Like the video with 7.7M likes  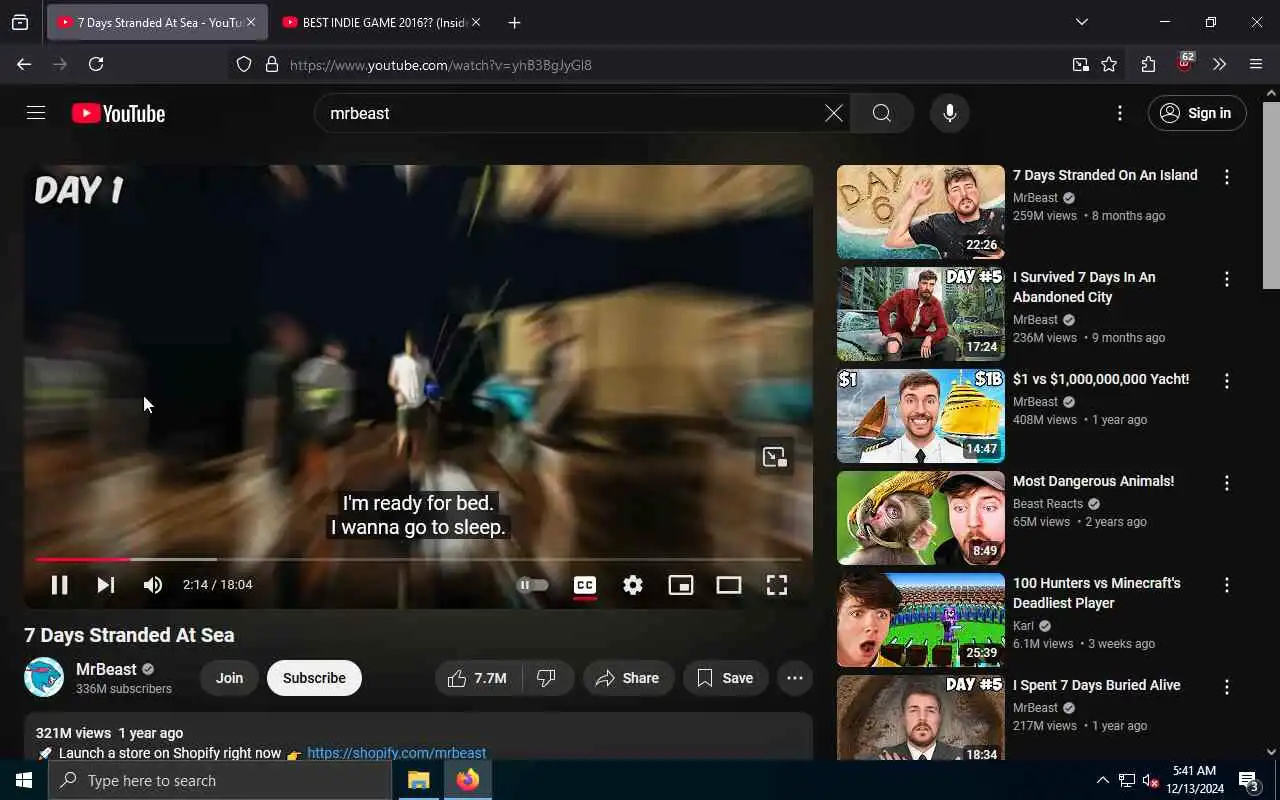[x=478, y=678]
